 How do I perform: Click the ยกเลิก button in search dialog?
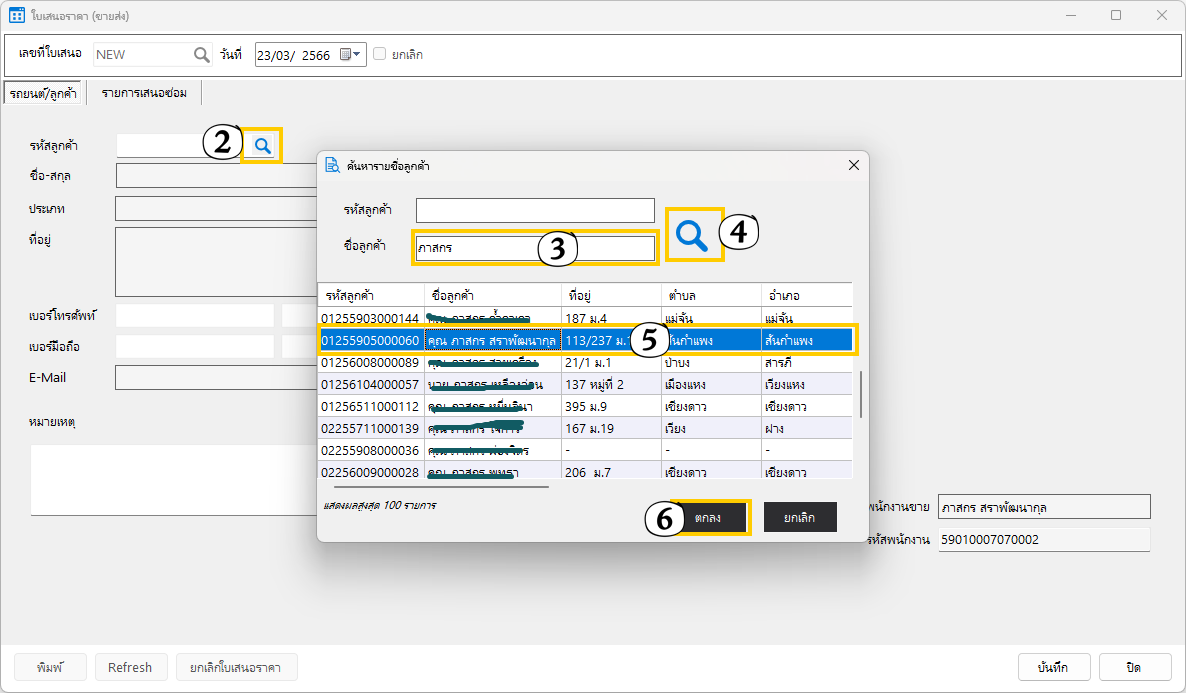[x=800, y=517]
